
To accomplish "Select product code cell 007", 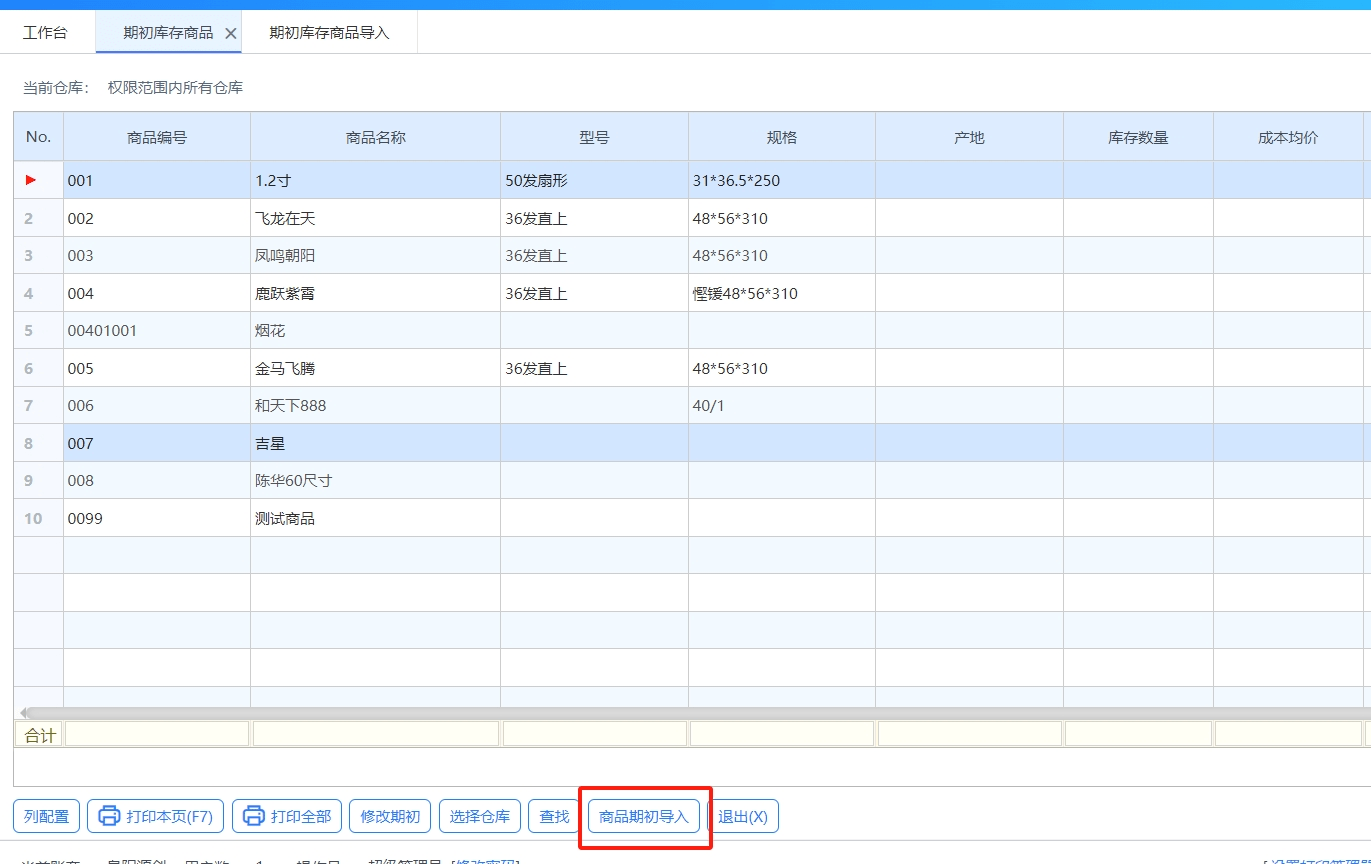I will 157,443.
